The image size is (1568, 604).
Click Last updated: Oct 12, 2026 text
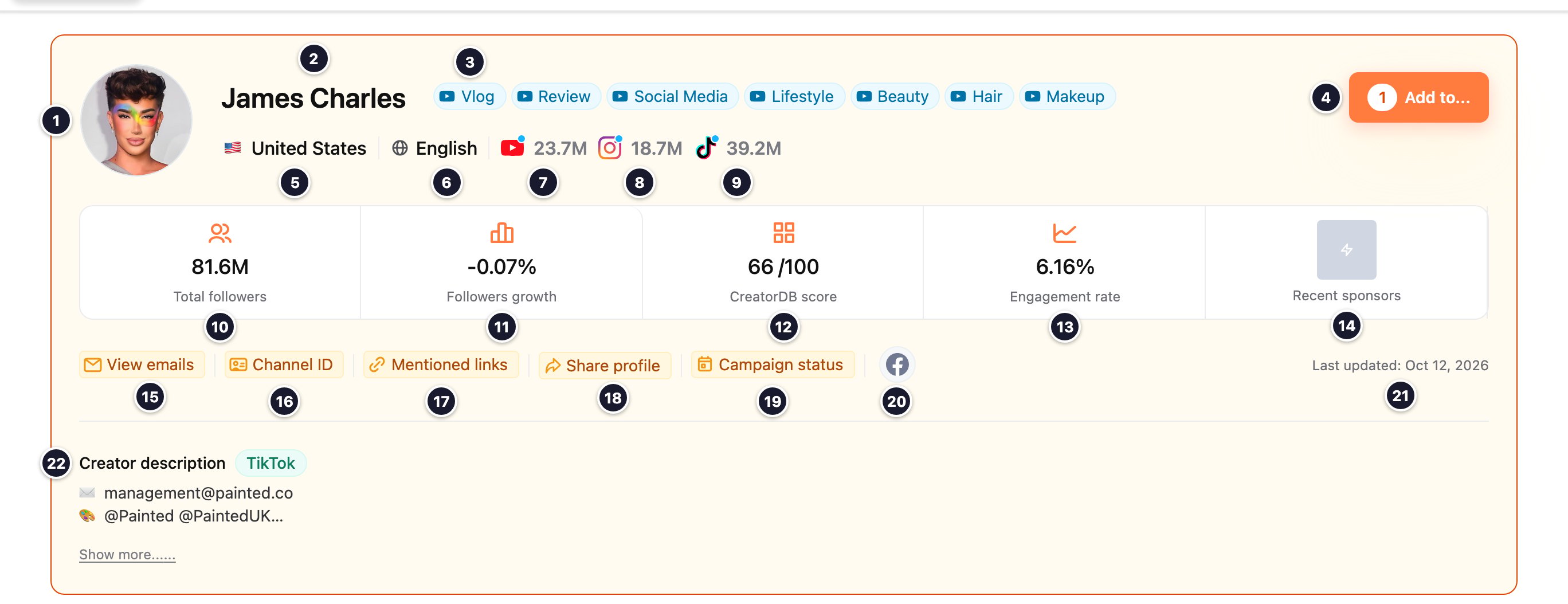[1400, 366]
